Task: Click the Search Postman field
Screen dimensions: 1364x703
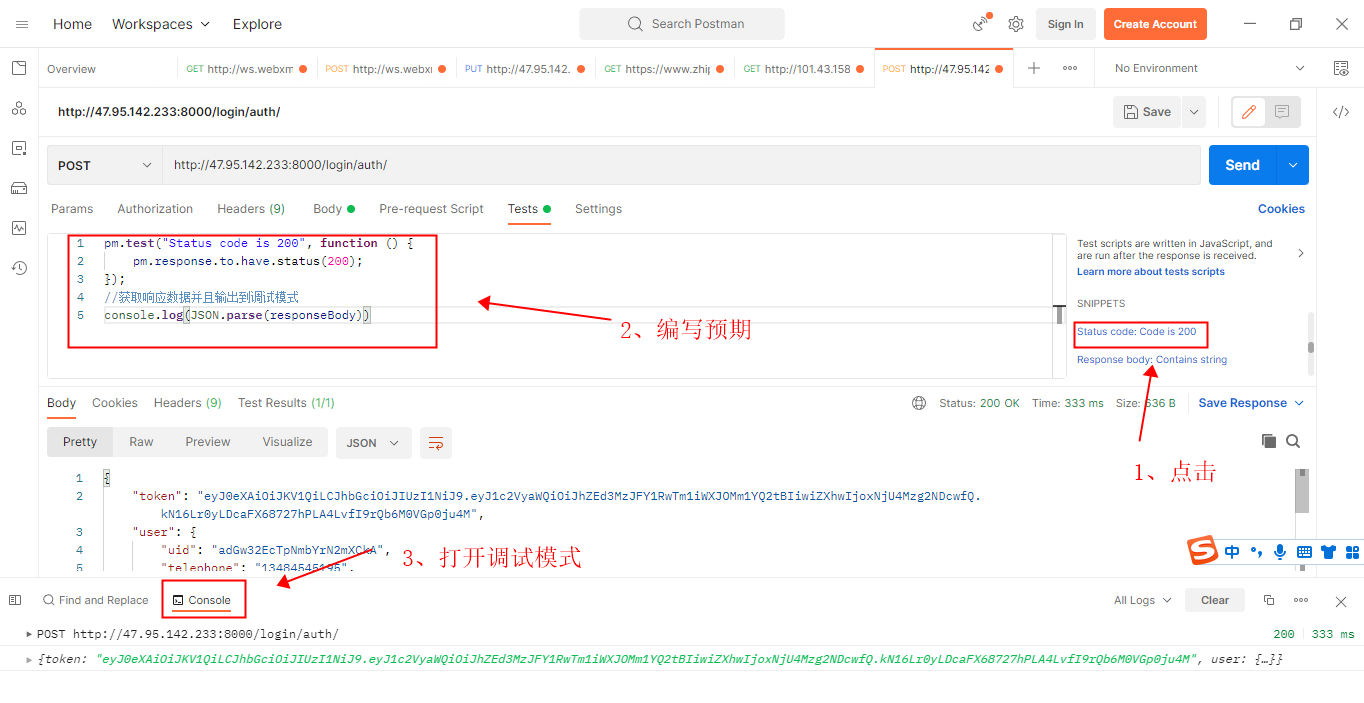Action: point(682,24)
